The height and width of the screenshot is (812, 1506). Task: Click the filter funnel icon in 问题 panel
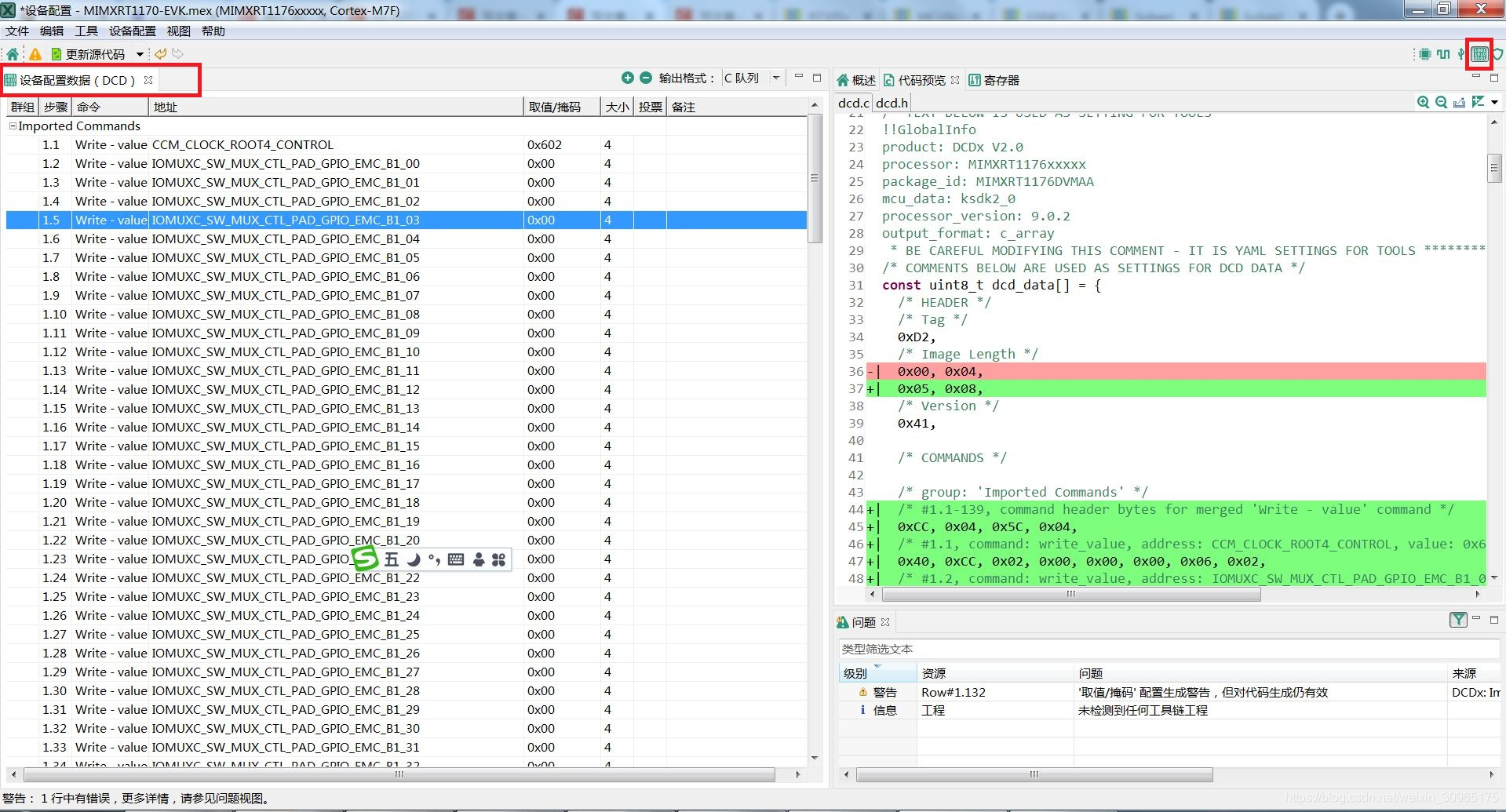pos(1458,620)
